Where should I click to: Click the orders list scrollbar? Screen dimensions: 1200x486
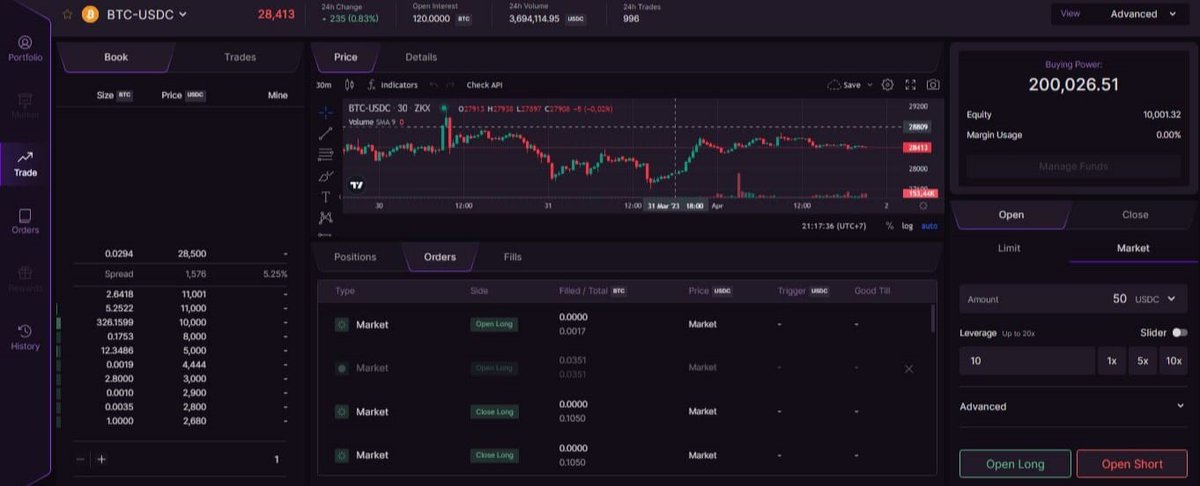point(933,318)
